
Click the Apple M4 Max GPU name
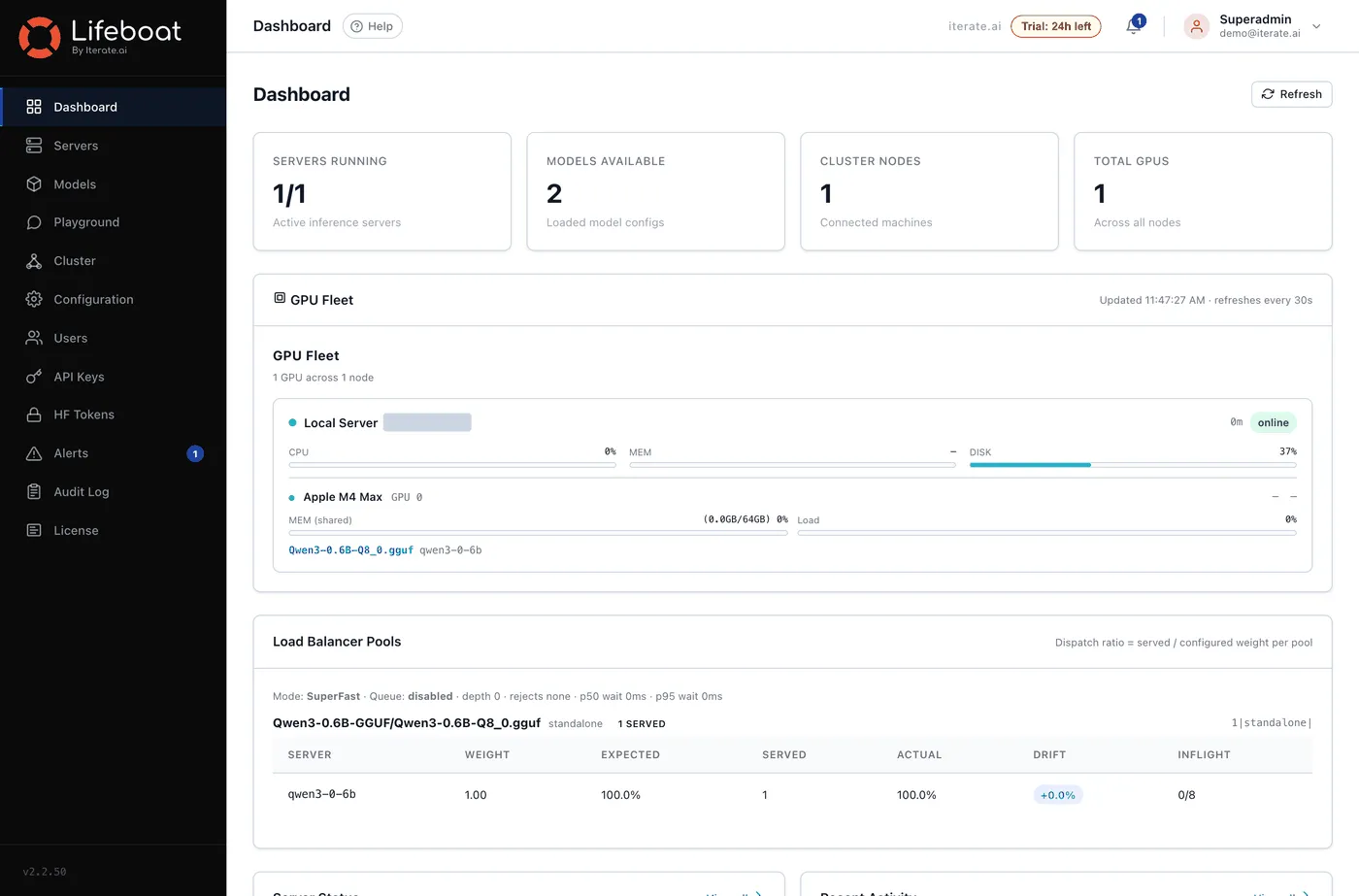coord(343,497)
